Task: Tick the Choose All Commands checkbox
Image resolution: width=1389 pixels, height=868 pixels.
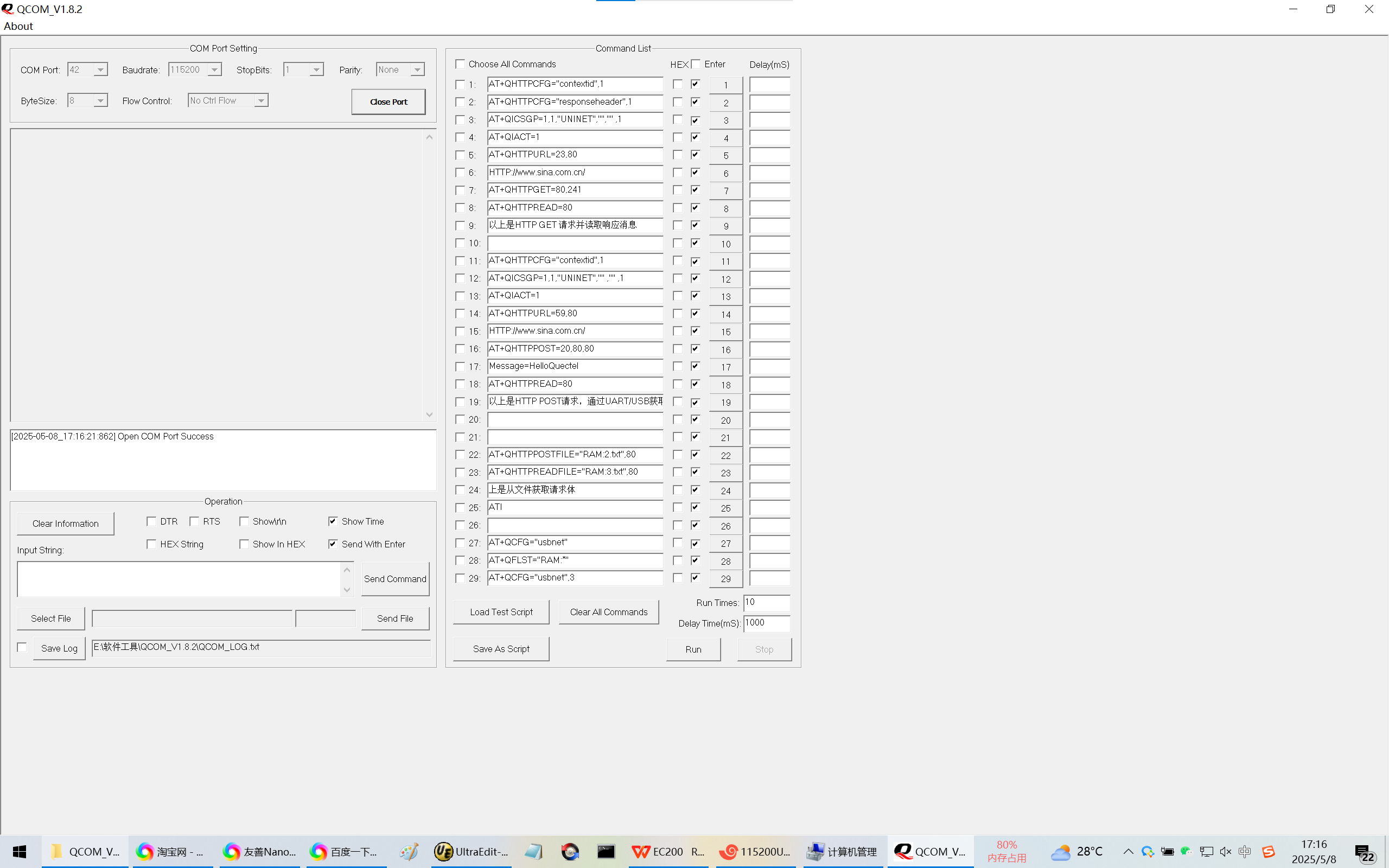Action: (460, 63)
